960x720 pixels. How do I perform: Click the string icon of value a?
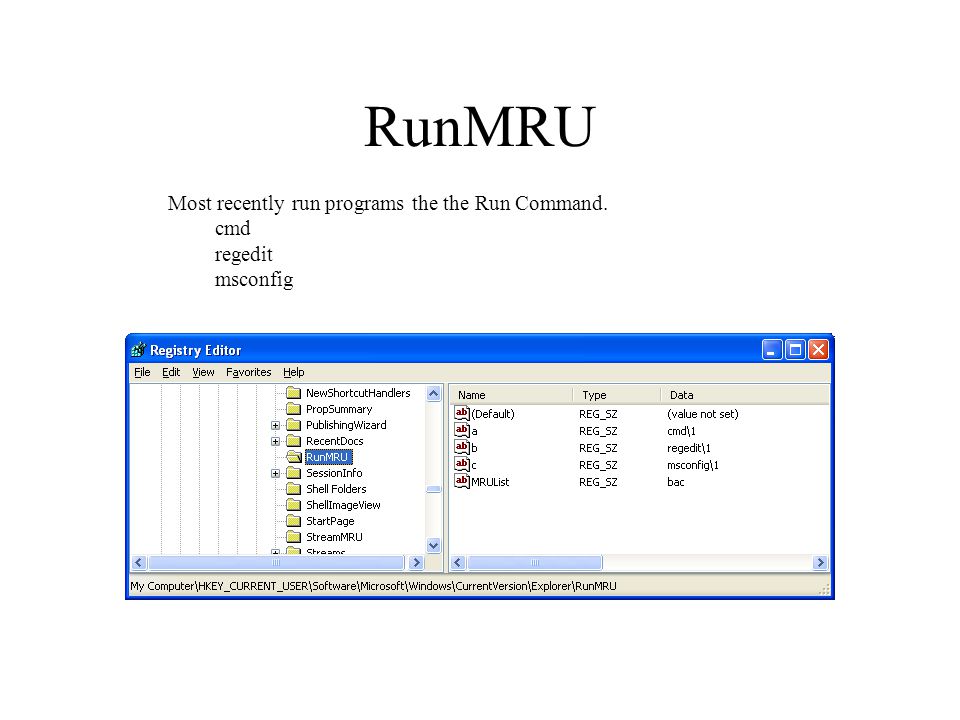[x=462, y=430]
